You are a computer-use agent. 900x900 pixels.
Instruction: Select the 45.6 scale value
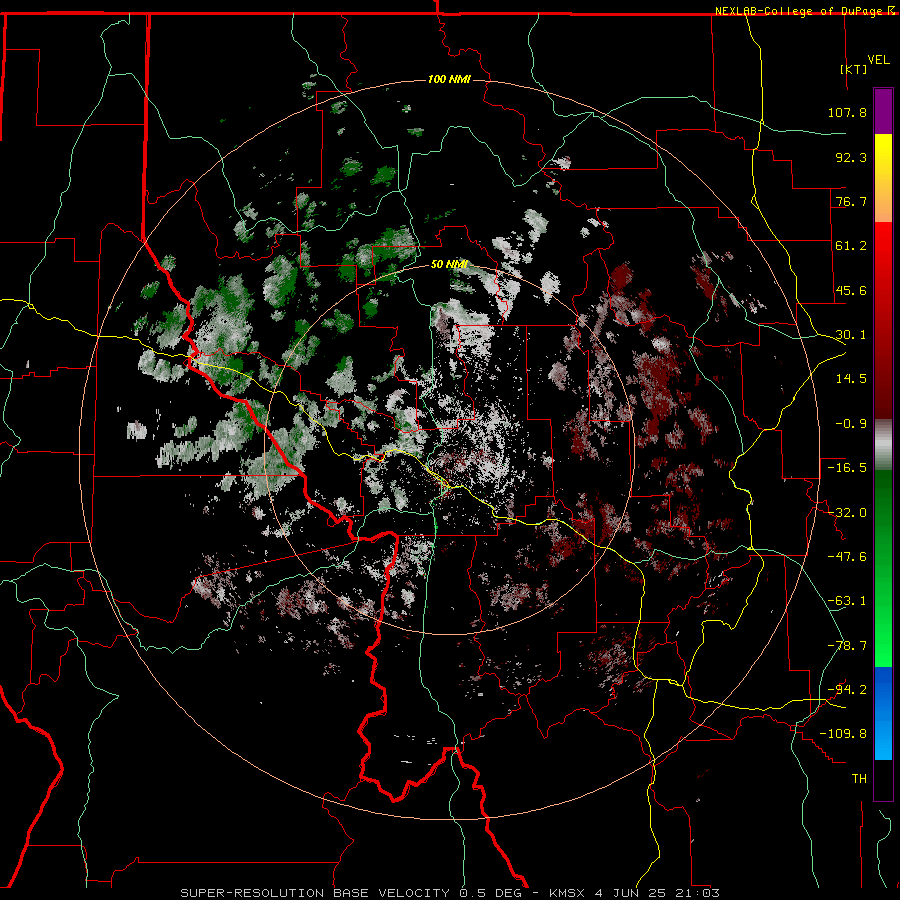(851, 290)
